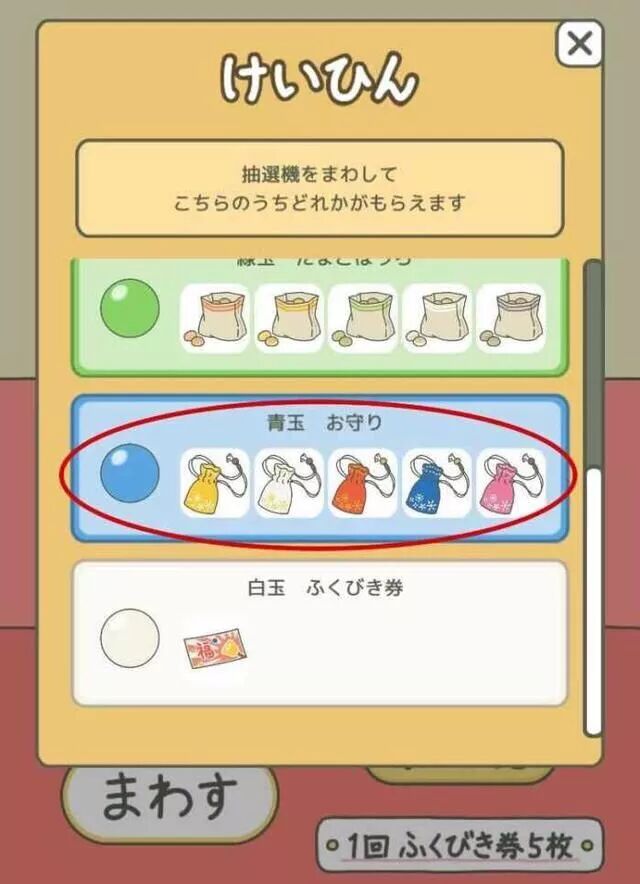Click the green ball prize marker
Viewport: 640px width, 884px height.
click(130, 308)
